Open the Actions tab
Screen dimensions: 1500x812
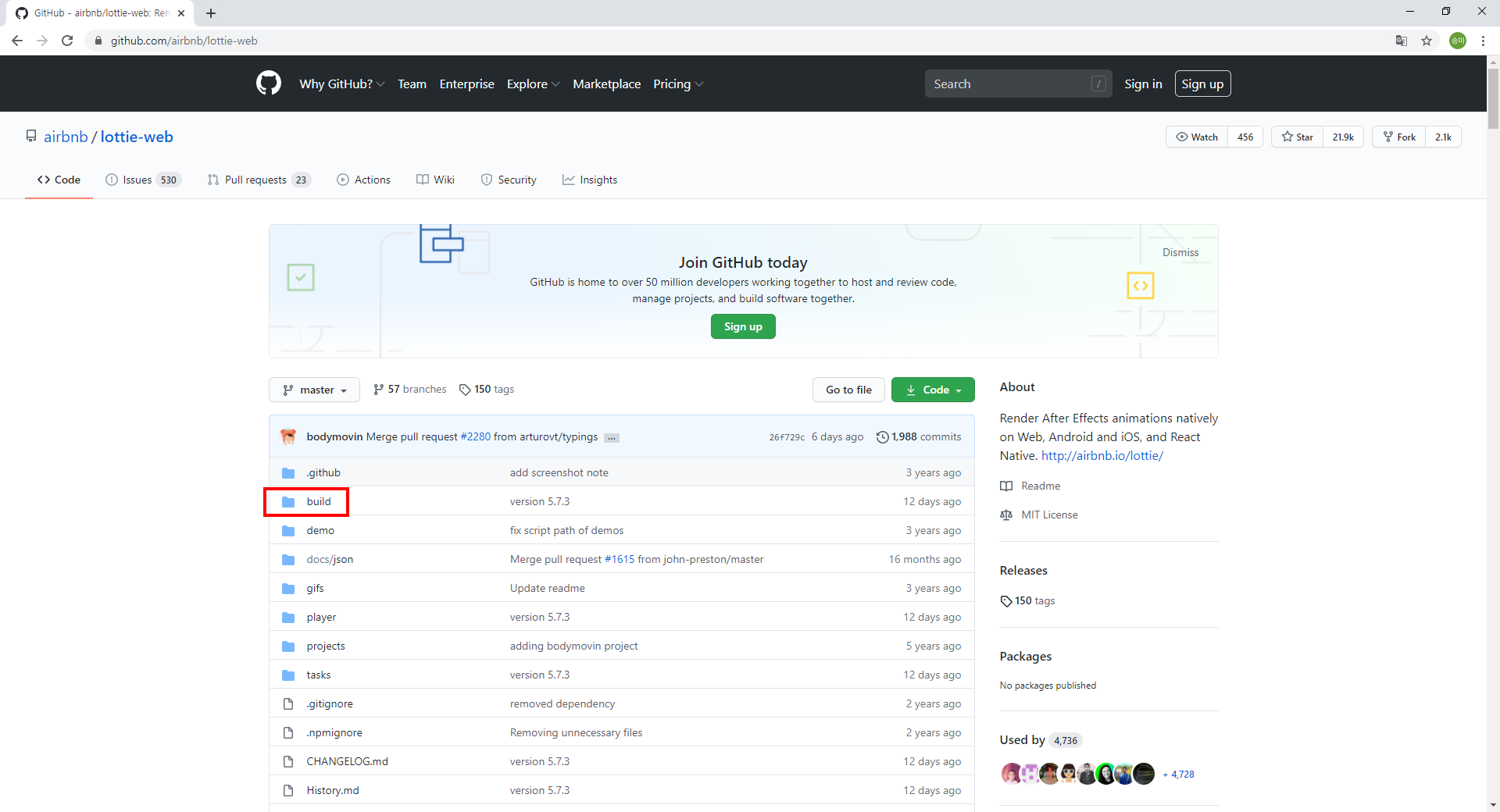point(363,180)
